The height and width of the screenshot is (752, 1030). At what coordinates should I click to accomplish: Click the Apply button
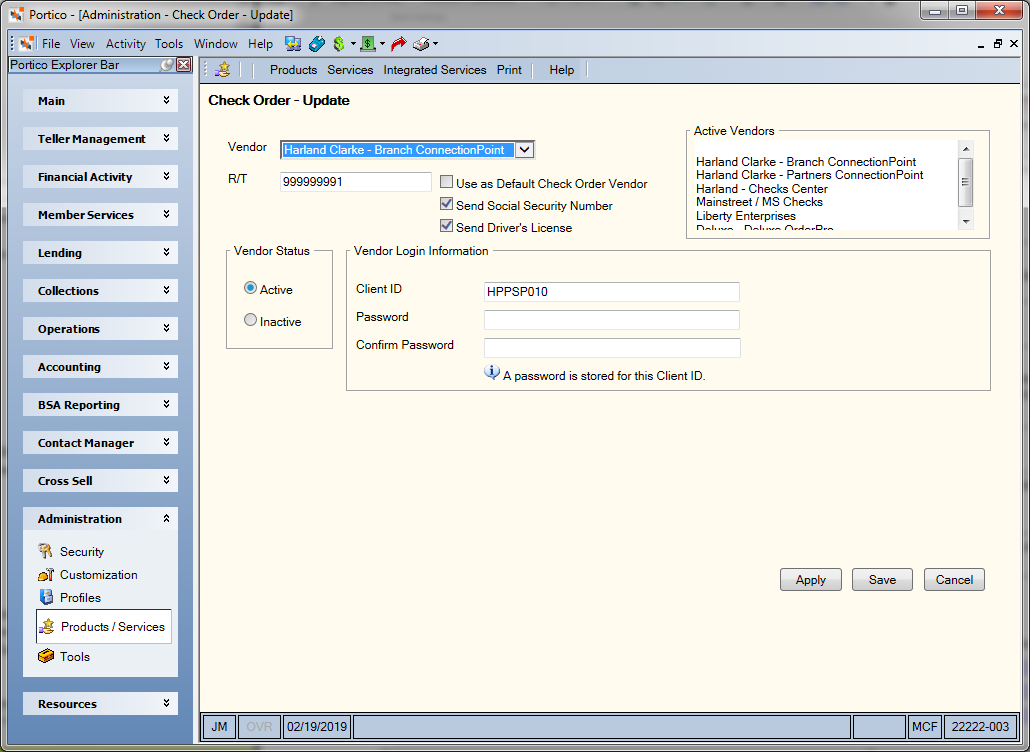coord(811,580)
